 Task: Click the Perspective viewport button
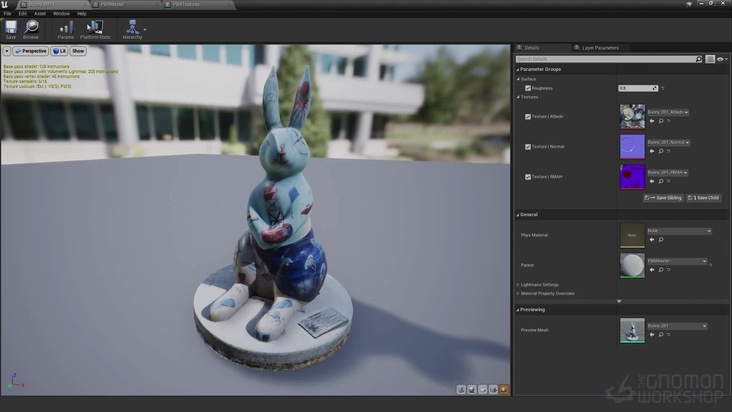pyautogui.click(x=31, y=51)
